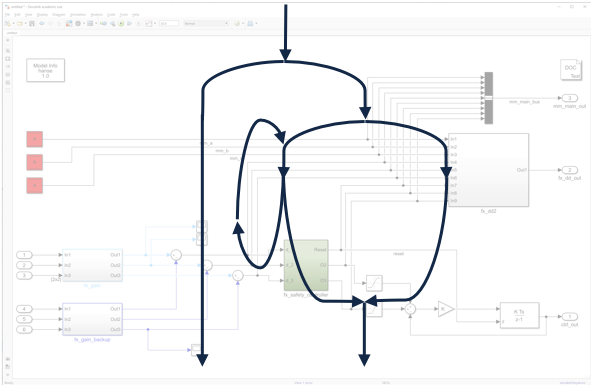Click the Save model icon
This screenshot has height=385, width=591.
click(x=32, y=23)
